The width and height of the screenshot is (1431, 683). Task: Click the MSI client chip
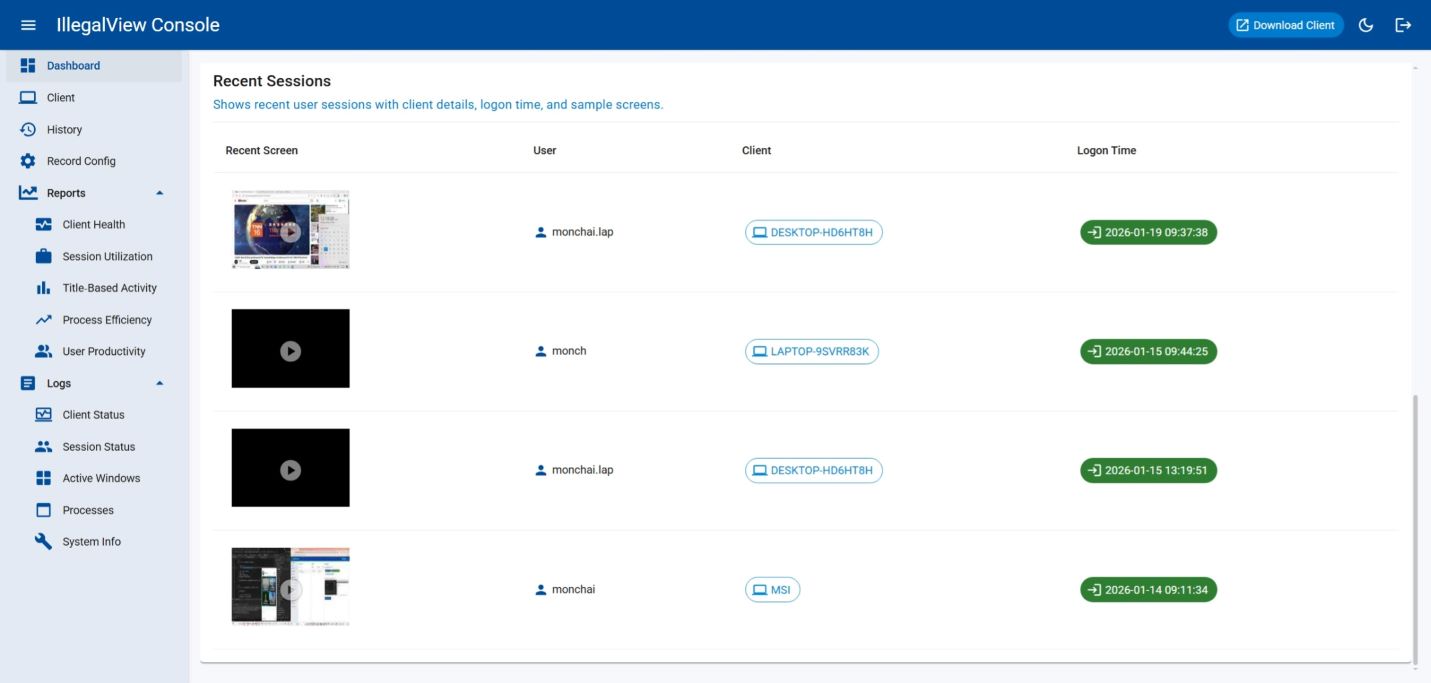click(772, 590)
